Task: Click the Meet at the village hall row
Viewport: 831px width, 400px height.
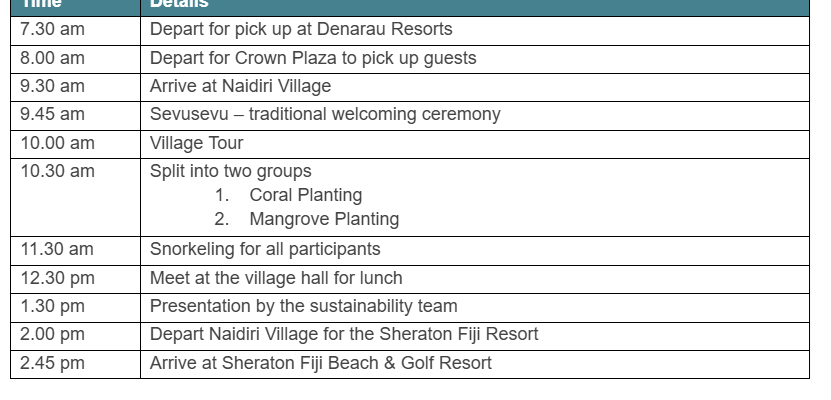Action: [x=410, y=279]
